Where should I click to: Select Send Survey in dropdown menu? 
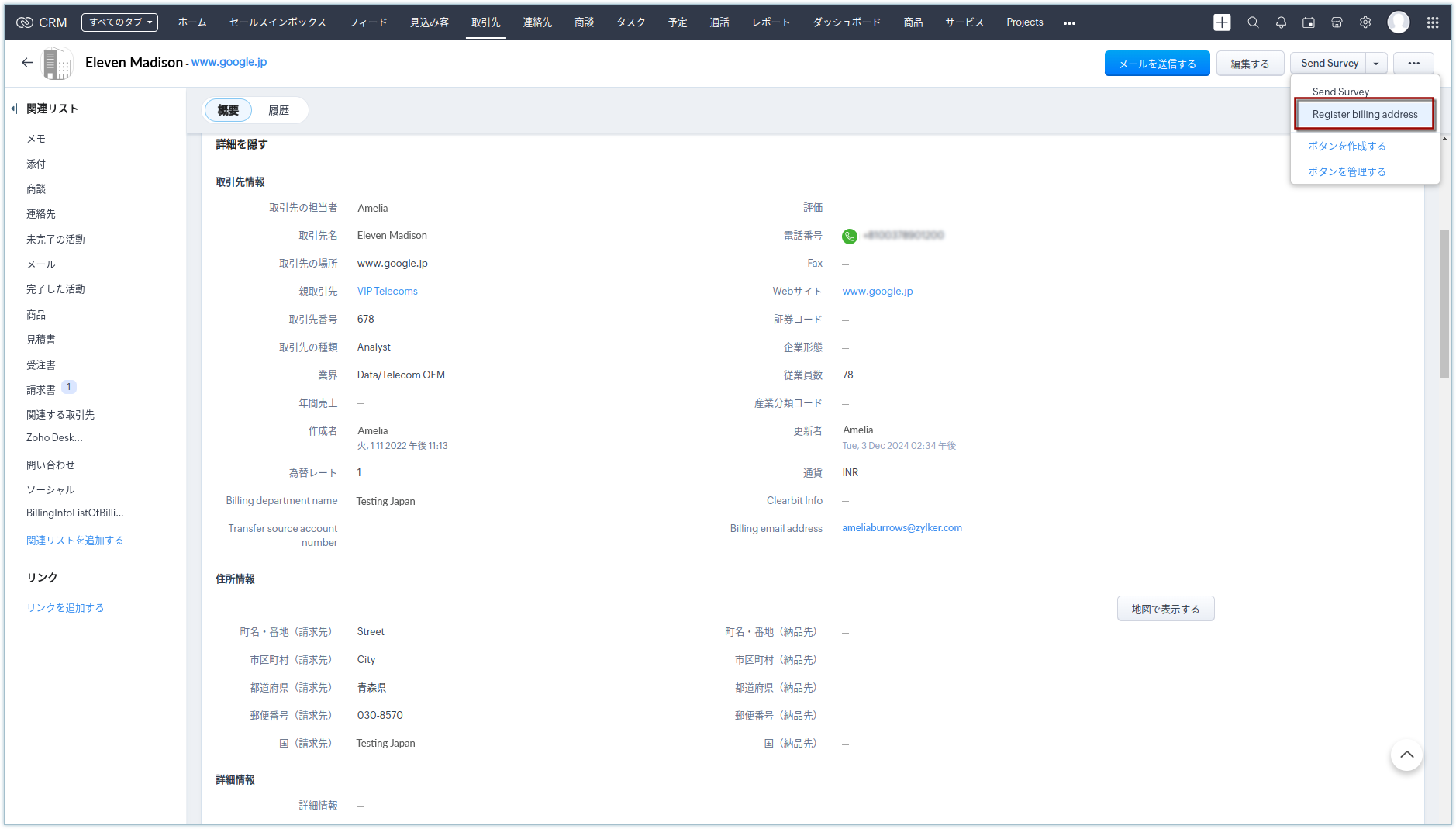1340,92
